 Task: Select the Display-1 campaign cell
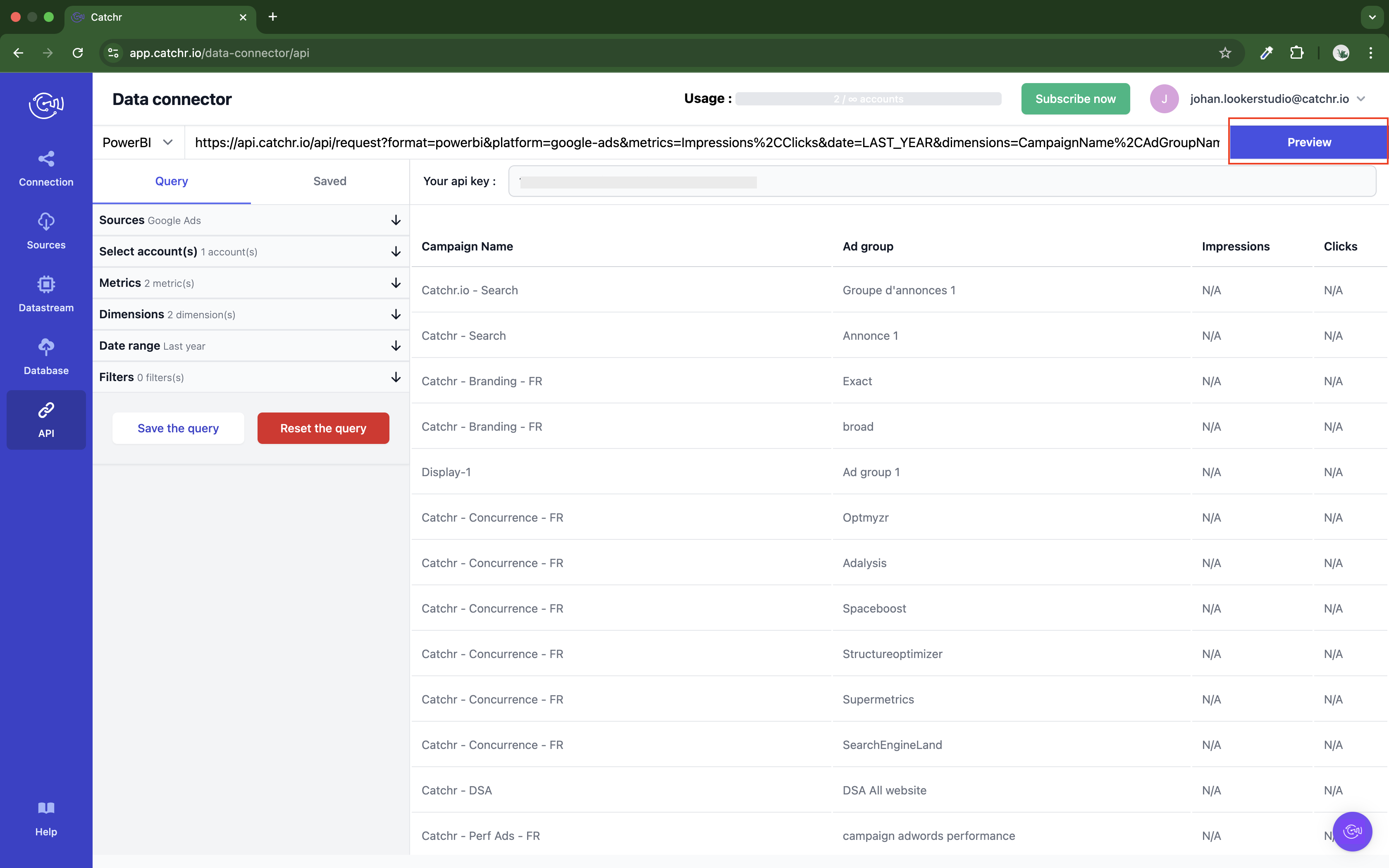(x=446, y=472)
